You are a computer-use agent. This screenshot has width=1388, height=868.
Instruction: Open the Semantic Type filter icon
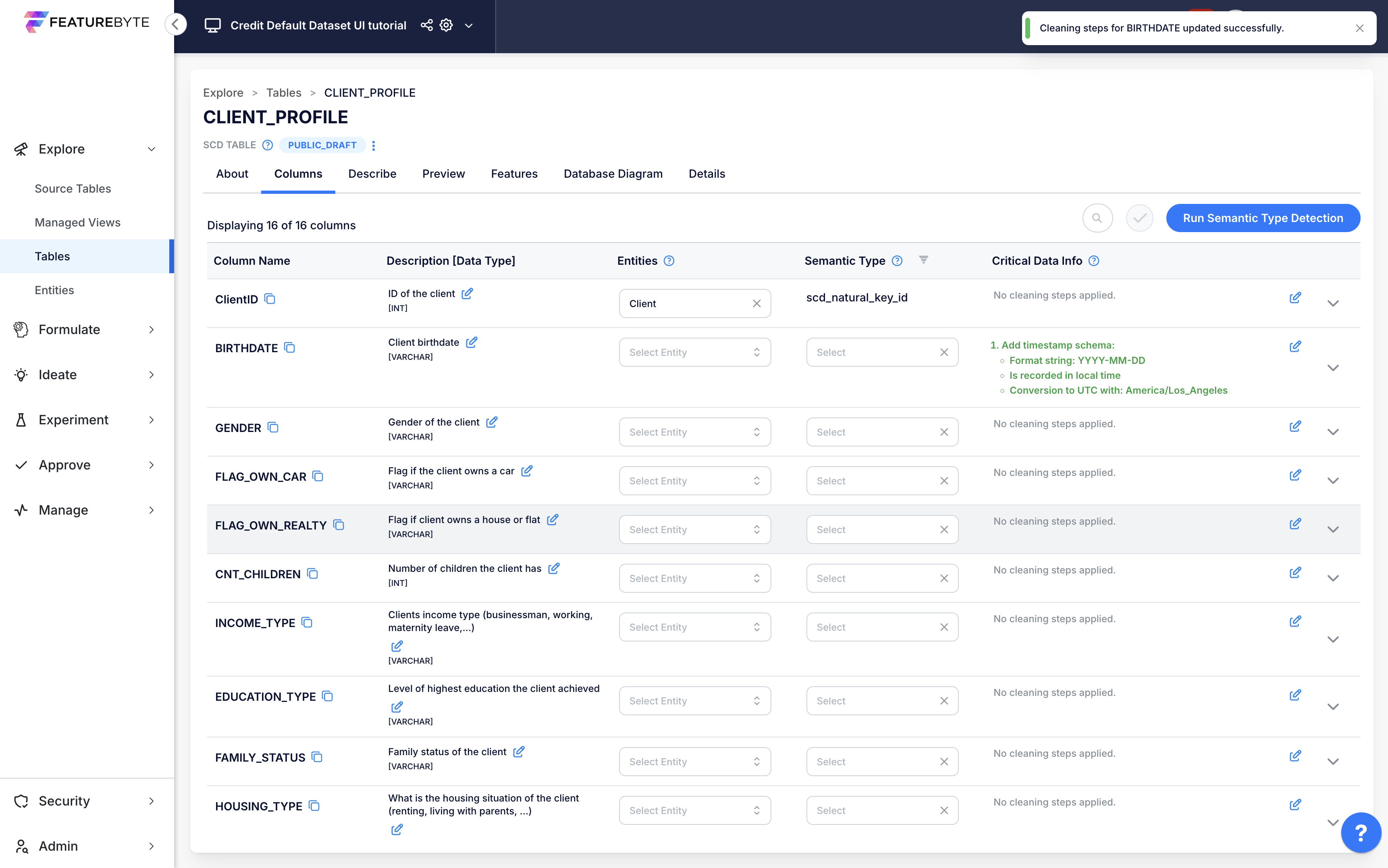click(x=923, y=260)
